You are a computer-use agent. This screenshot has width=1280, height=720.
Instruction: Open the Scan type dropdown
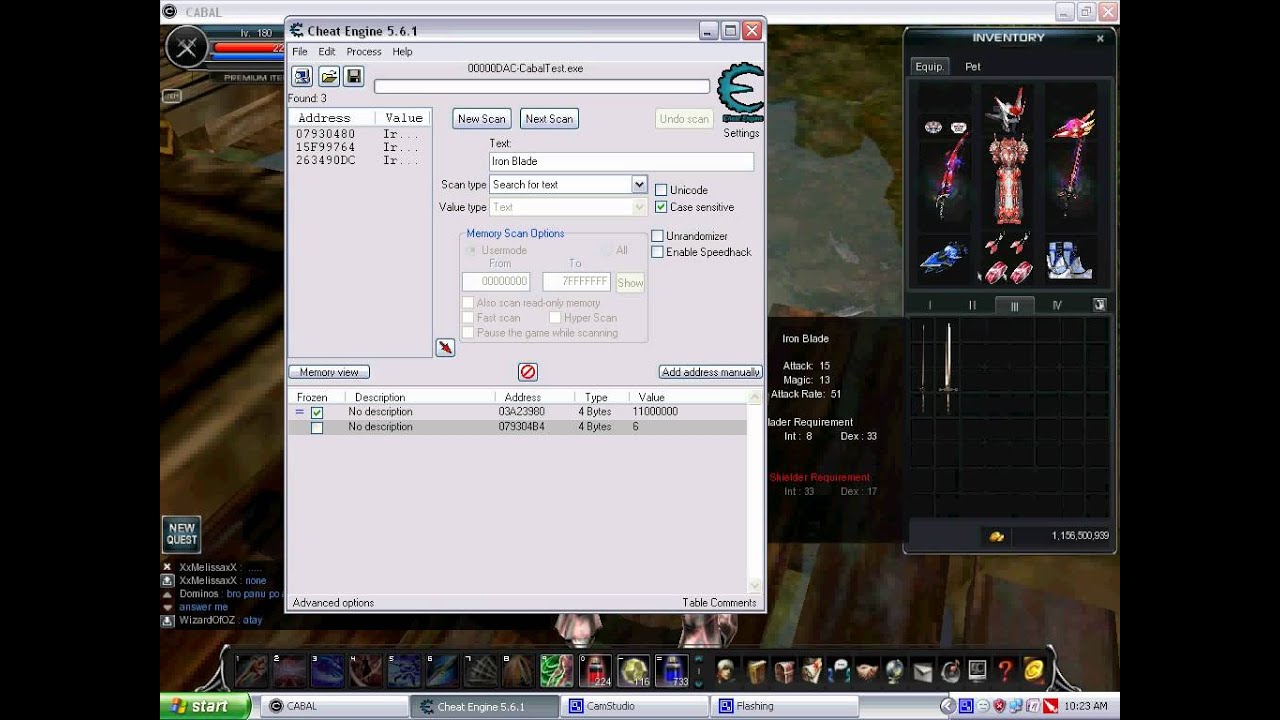point(639,184)
